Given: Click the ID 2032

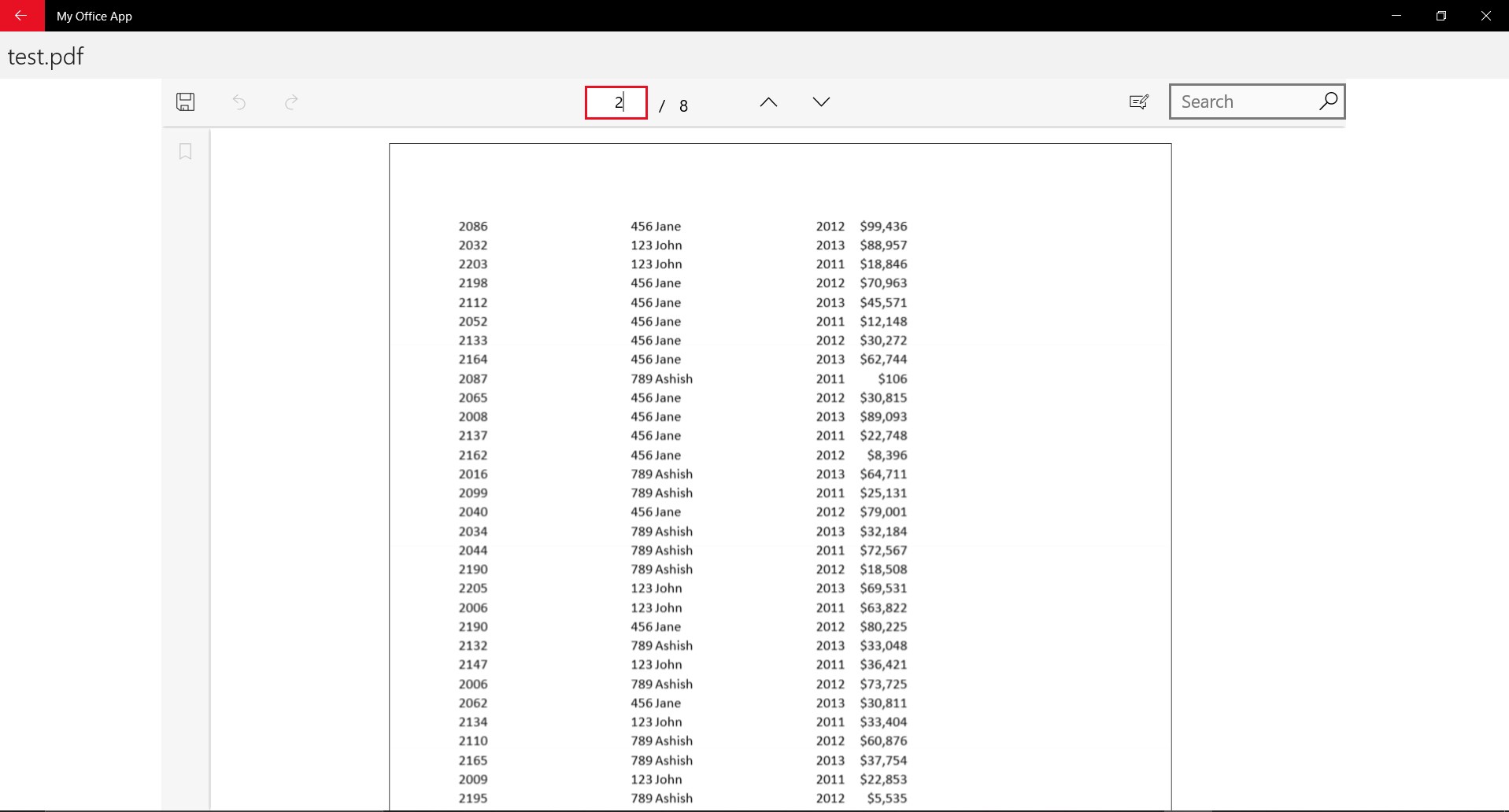Looking at the screenshot, I should (x=473, y=245).
